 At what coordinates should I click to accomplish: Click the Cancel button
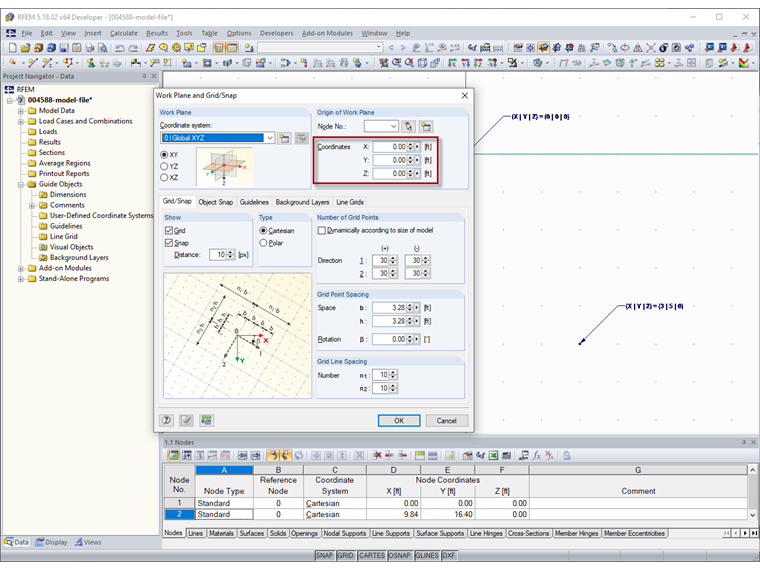tap(446, 420)
